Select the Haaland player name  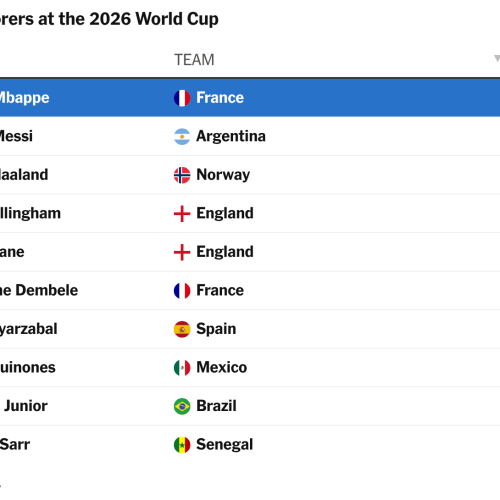tap(24, 175)
